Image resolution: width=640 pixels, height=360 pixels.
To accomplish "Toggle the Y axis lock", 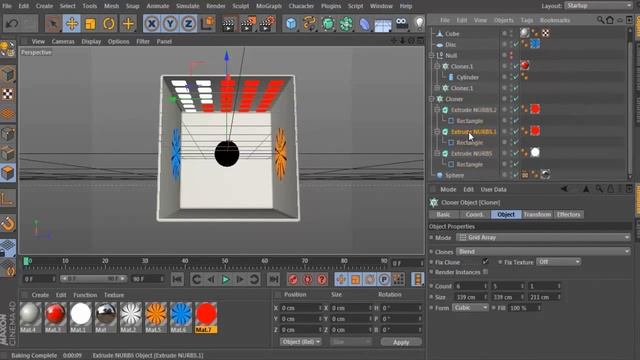I will click(x=170, y=24).
